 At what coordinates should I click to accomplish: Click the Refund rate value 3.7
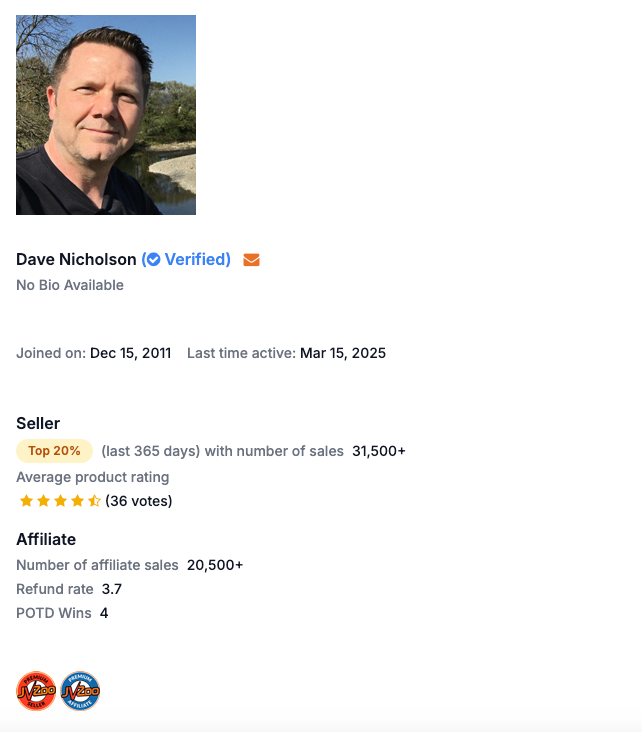tap(112, 589)
